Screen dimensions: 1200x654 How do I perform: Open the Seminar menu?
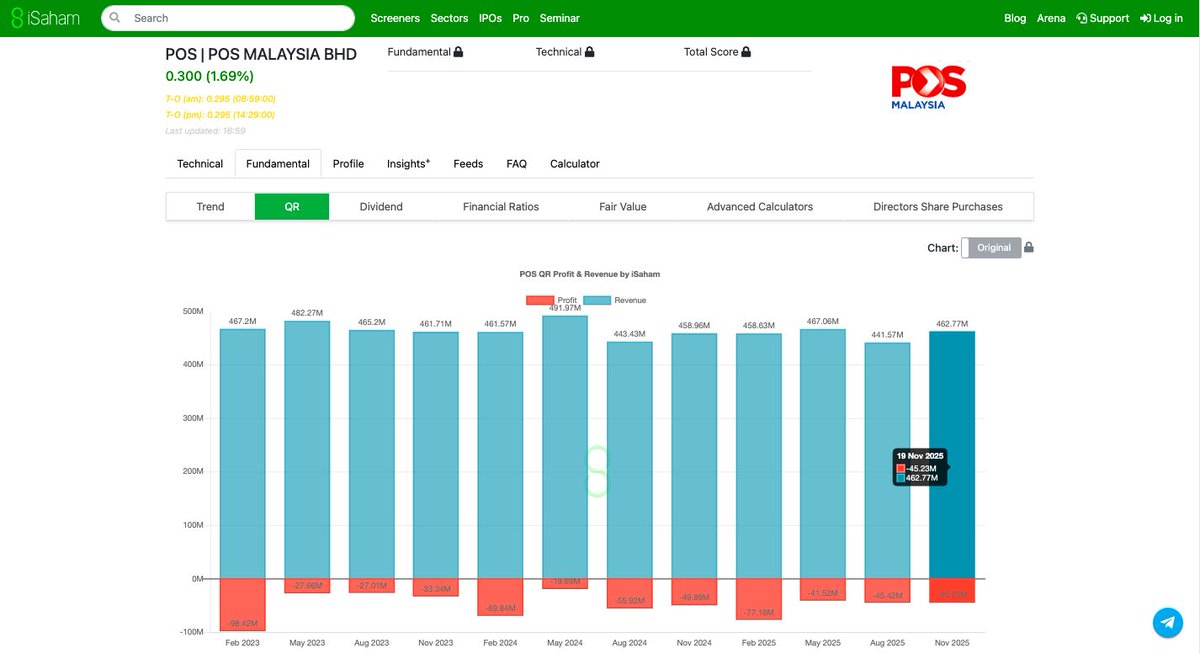559,18
